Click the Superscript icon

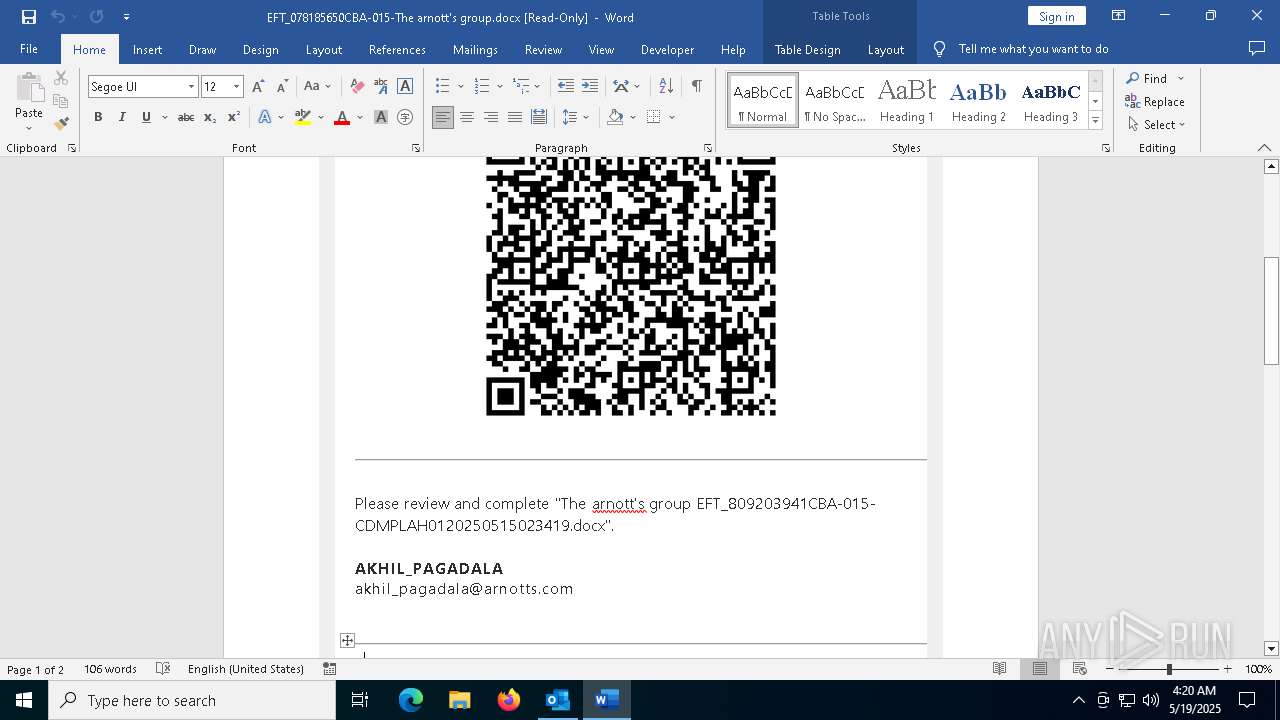pyautogui.click(x=234, y=117)
